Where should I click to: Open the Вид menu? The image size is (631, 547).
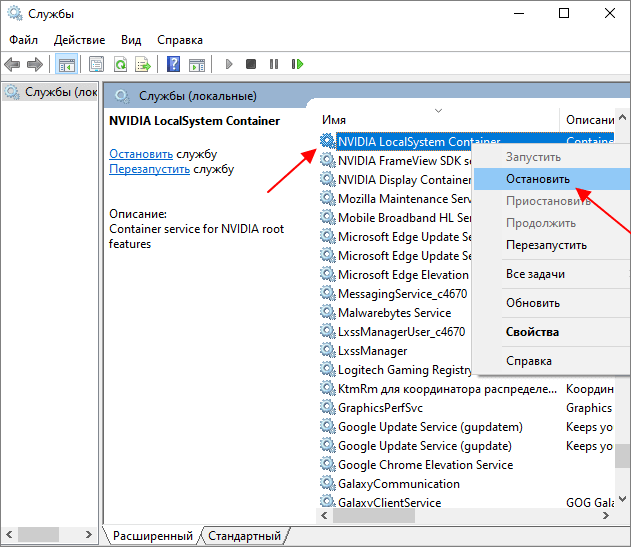(x=131, y=40)
